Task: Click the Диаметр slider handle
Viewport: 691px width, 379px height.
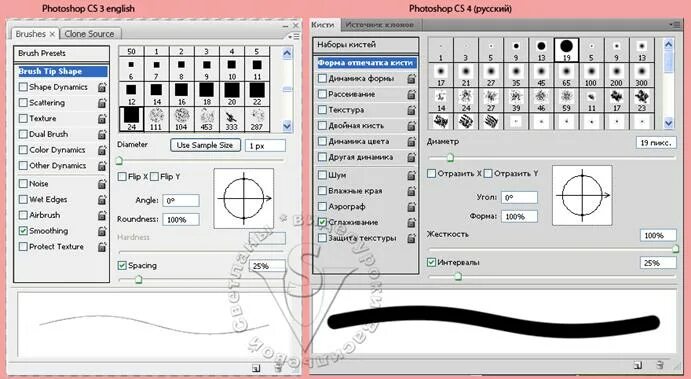Action: [450, 157]
